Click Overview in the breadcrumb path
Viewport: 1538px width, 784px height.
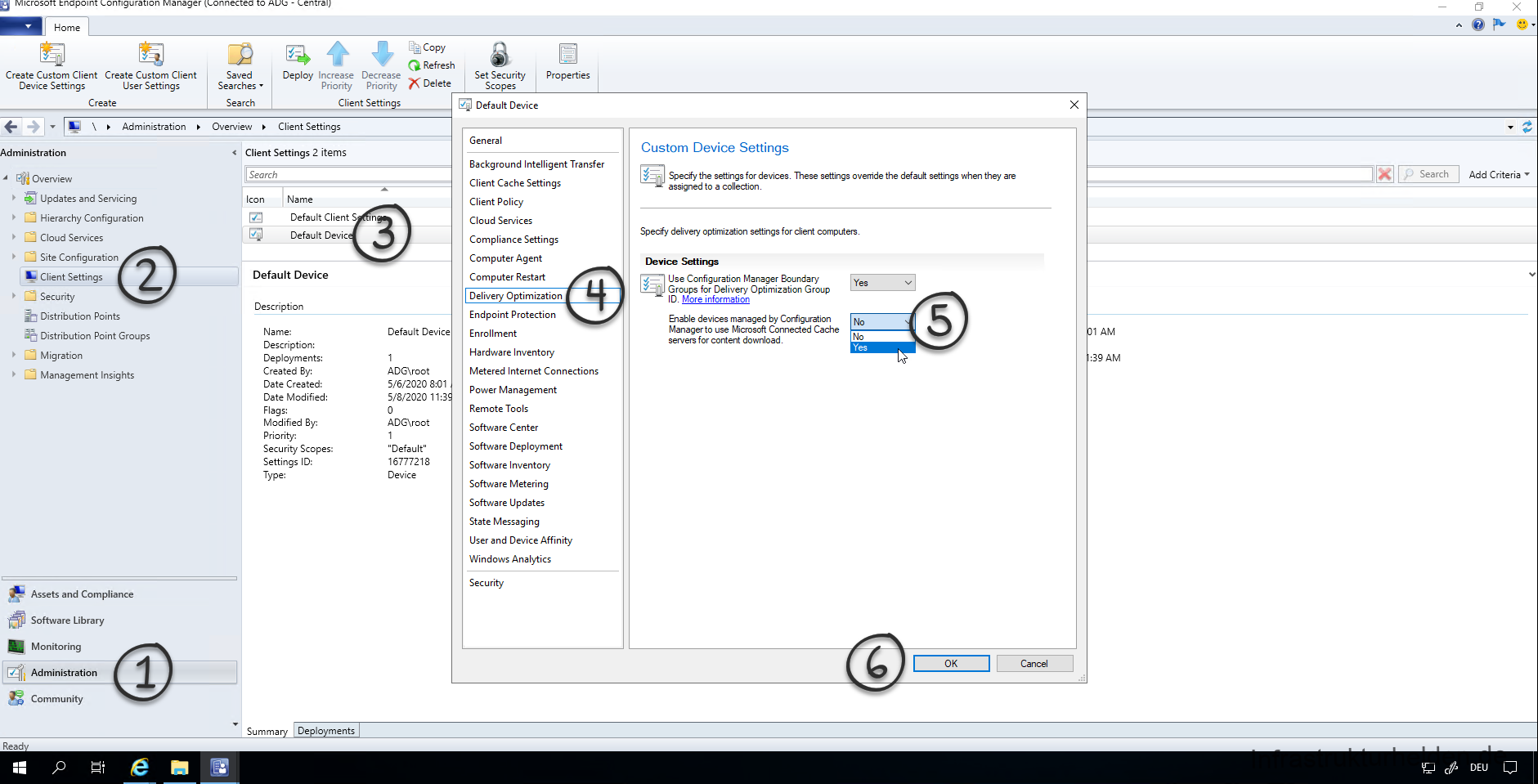[x=232, y=127]
